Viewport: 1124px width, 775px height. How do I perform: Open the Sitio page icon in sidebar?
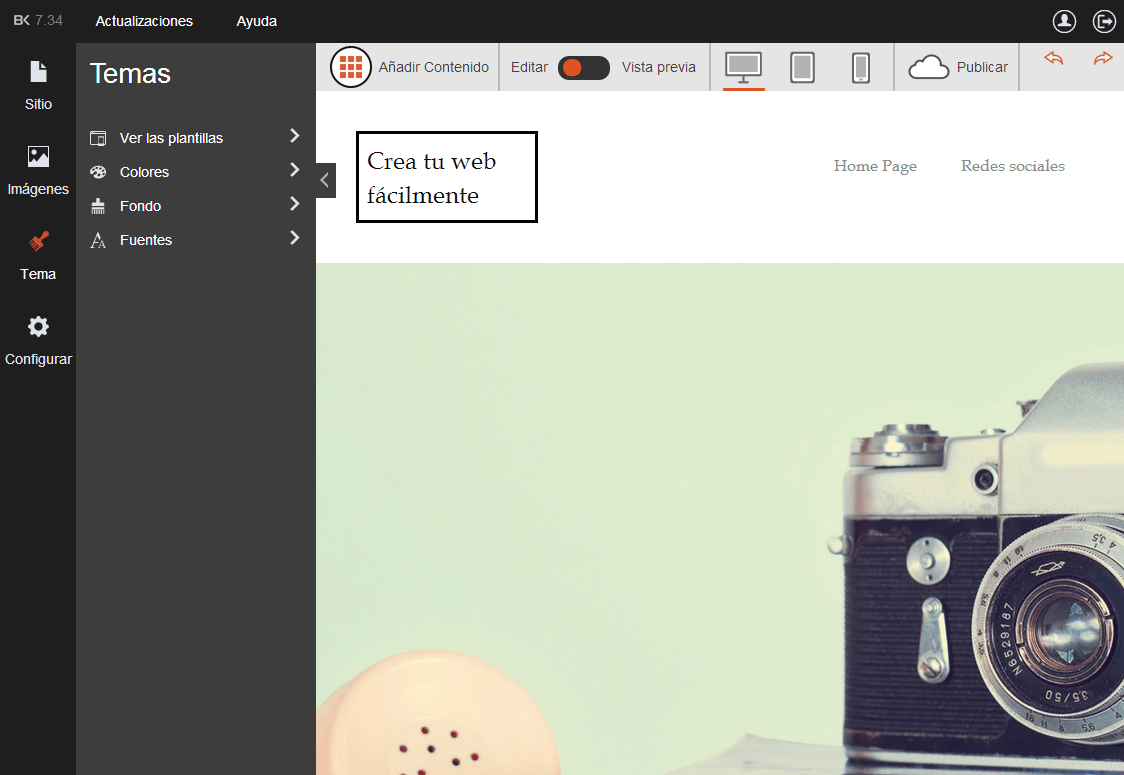point(38,72)
